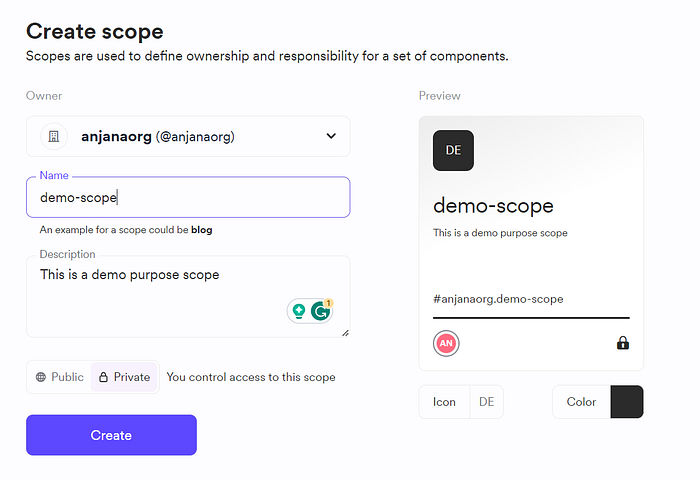Click the AN owner avatar in preview
The image size is (700, 480).
[x=446, y=343]
